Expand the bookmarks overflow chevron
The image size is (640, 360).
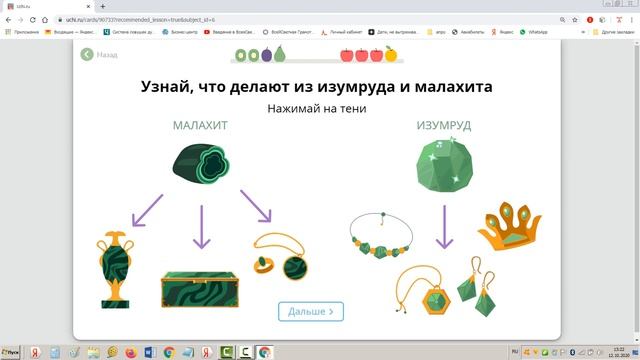tap(583, 32)
